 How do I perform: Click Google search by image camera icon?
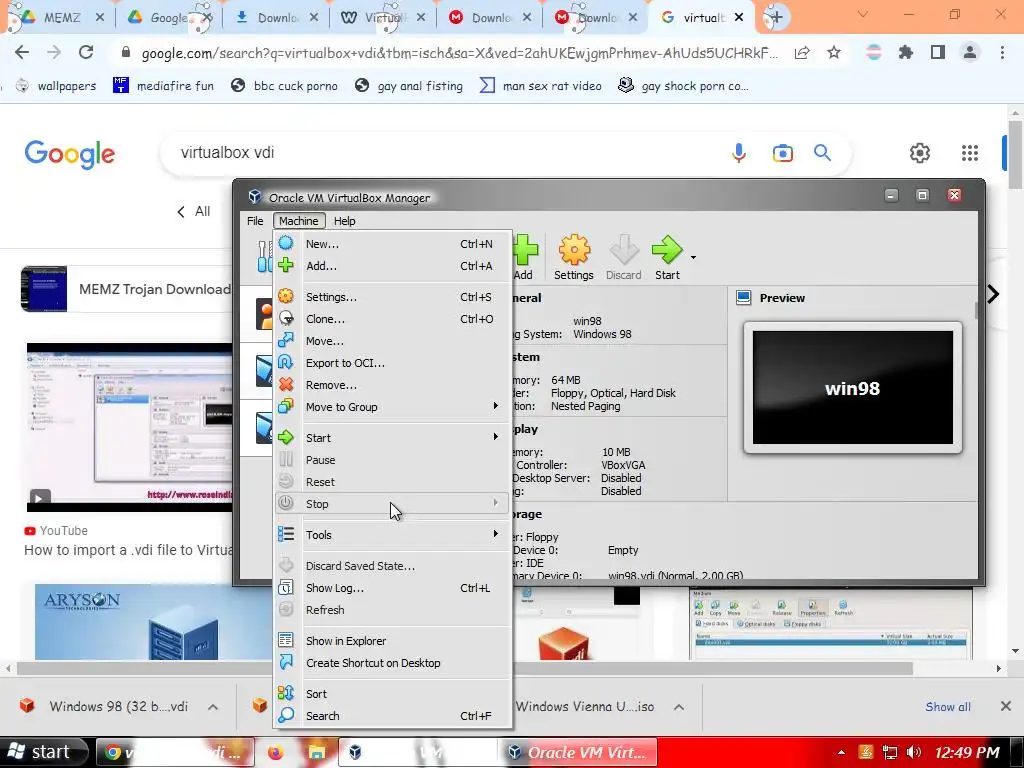(782, 153)
